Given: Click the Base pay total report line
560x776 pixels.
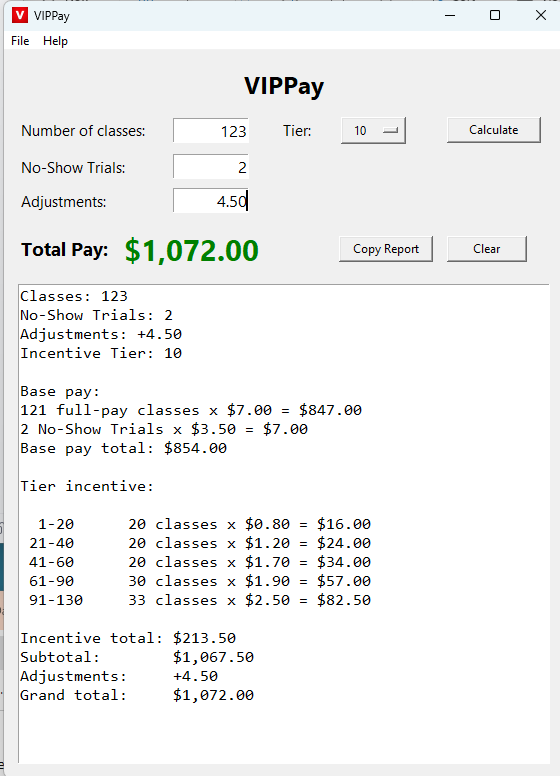Looking at the screenshot, I should tap(124, 448).
